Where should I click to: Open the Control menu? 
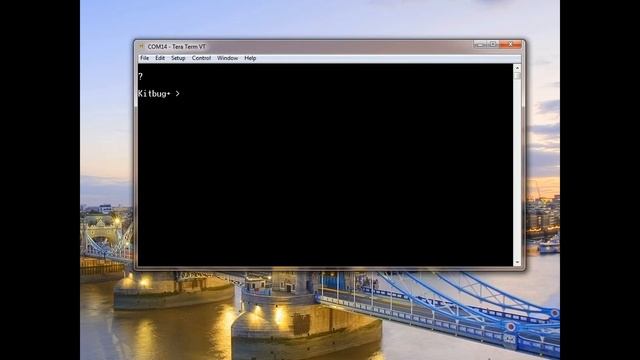[x=201, y=58]
